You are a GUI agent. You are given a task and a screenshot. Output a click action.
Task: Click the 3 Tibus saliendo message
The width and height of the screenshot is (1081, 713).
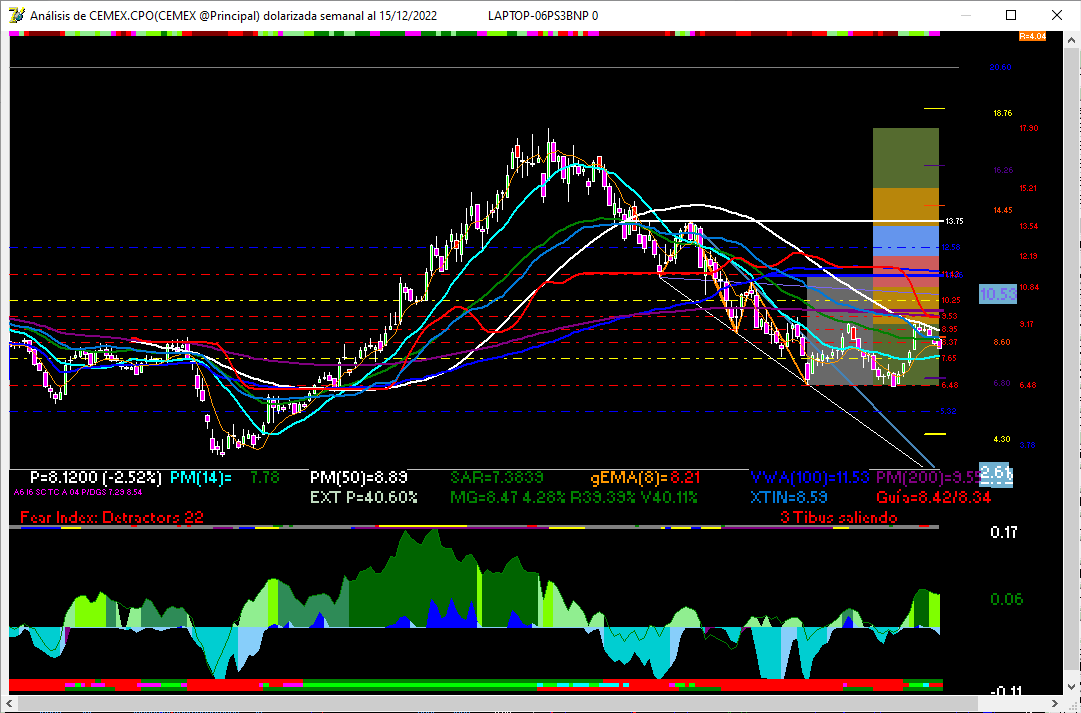(839, 517)
